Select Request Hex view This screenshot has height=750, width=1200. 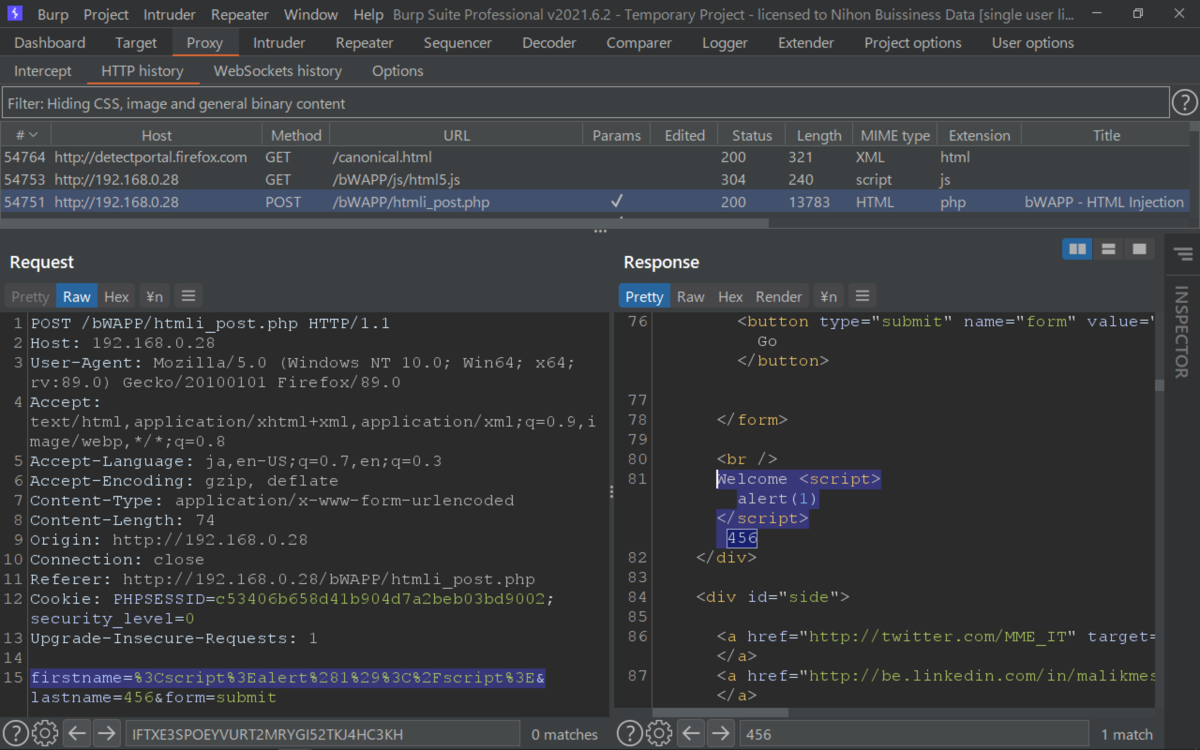117,296
